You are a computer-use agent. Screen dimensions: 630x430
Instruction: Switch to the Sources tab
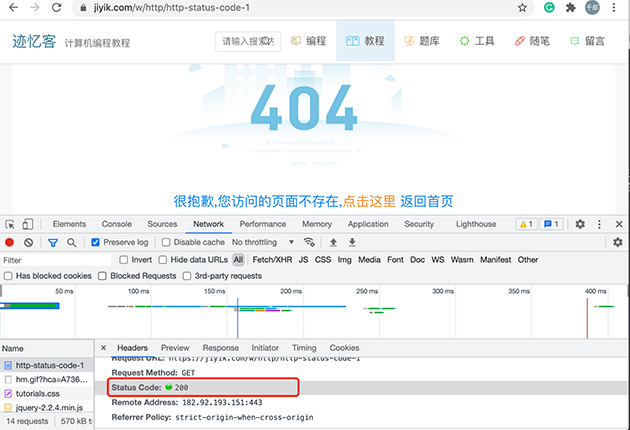point(162,224)
